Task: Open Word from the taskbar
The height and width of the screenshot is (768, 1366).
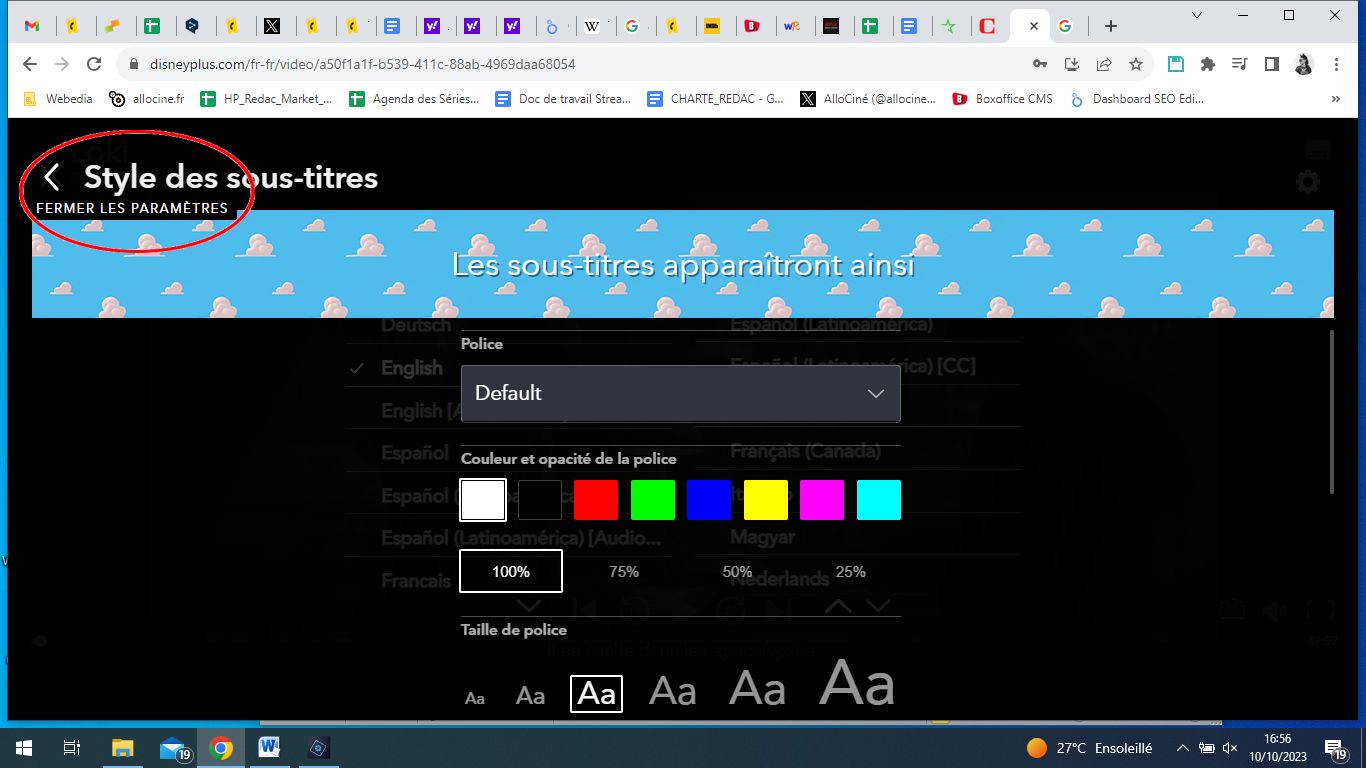Action: tap(269, 747)
